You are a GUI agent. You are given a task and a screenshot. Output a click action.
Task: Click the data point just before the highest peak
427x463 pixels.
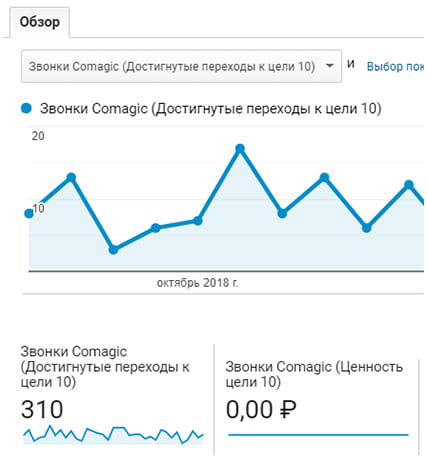point(198,221)
